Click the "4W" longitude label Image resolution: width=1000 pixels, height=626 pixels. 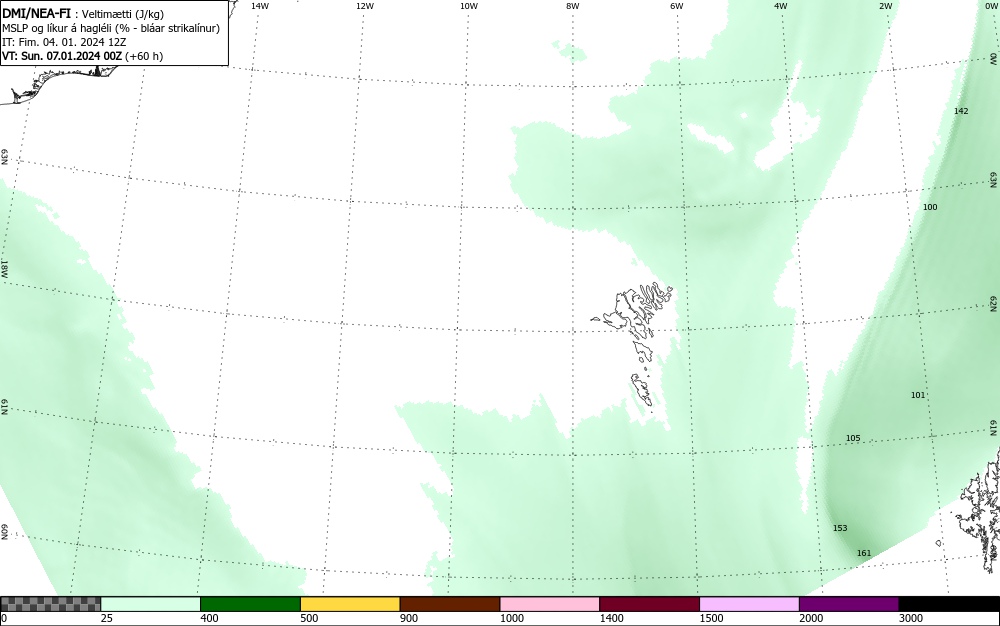click(x=781, y=6)
